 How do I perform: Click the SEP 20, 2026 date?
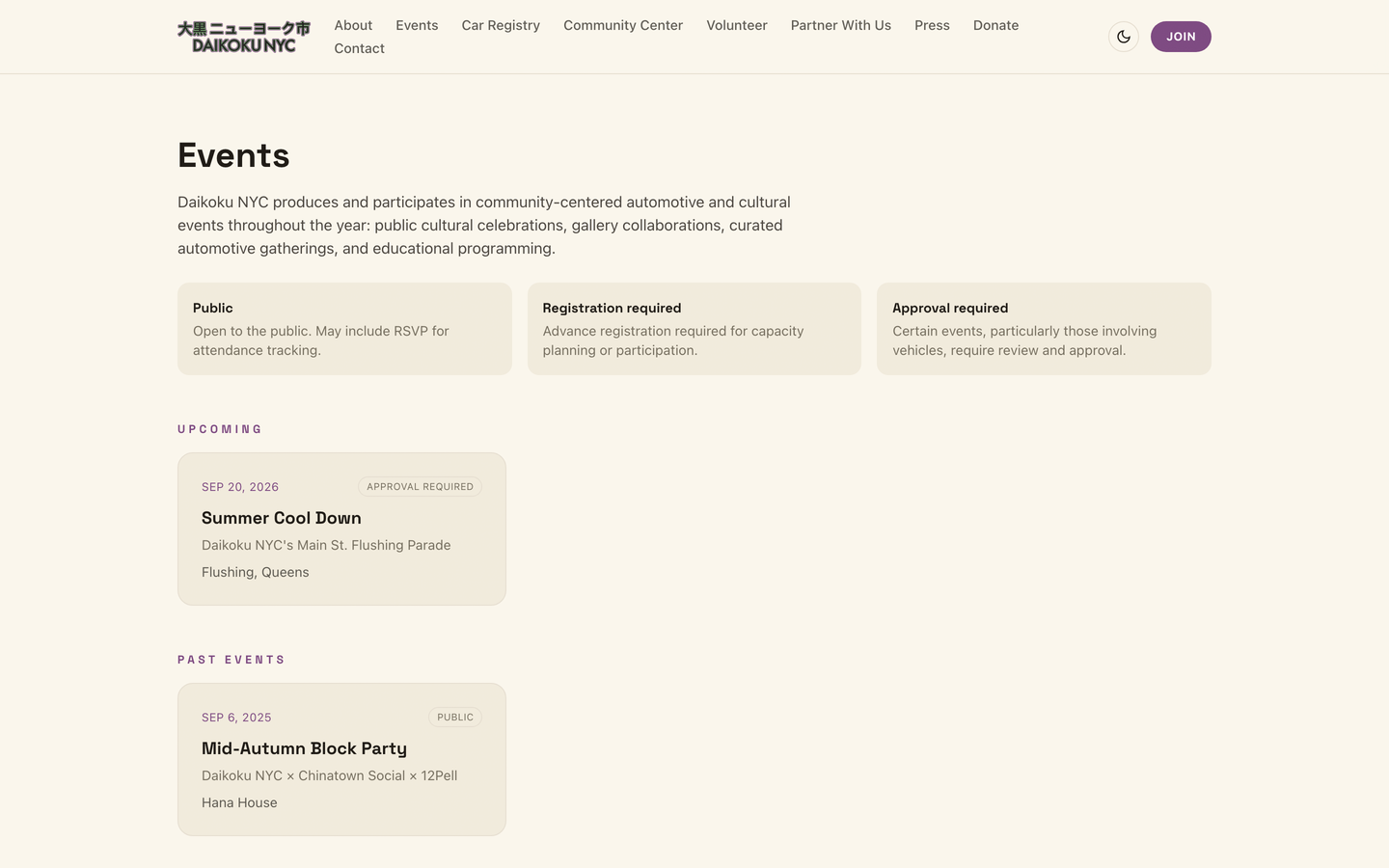240,487
